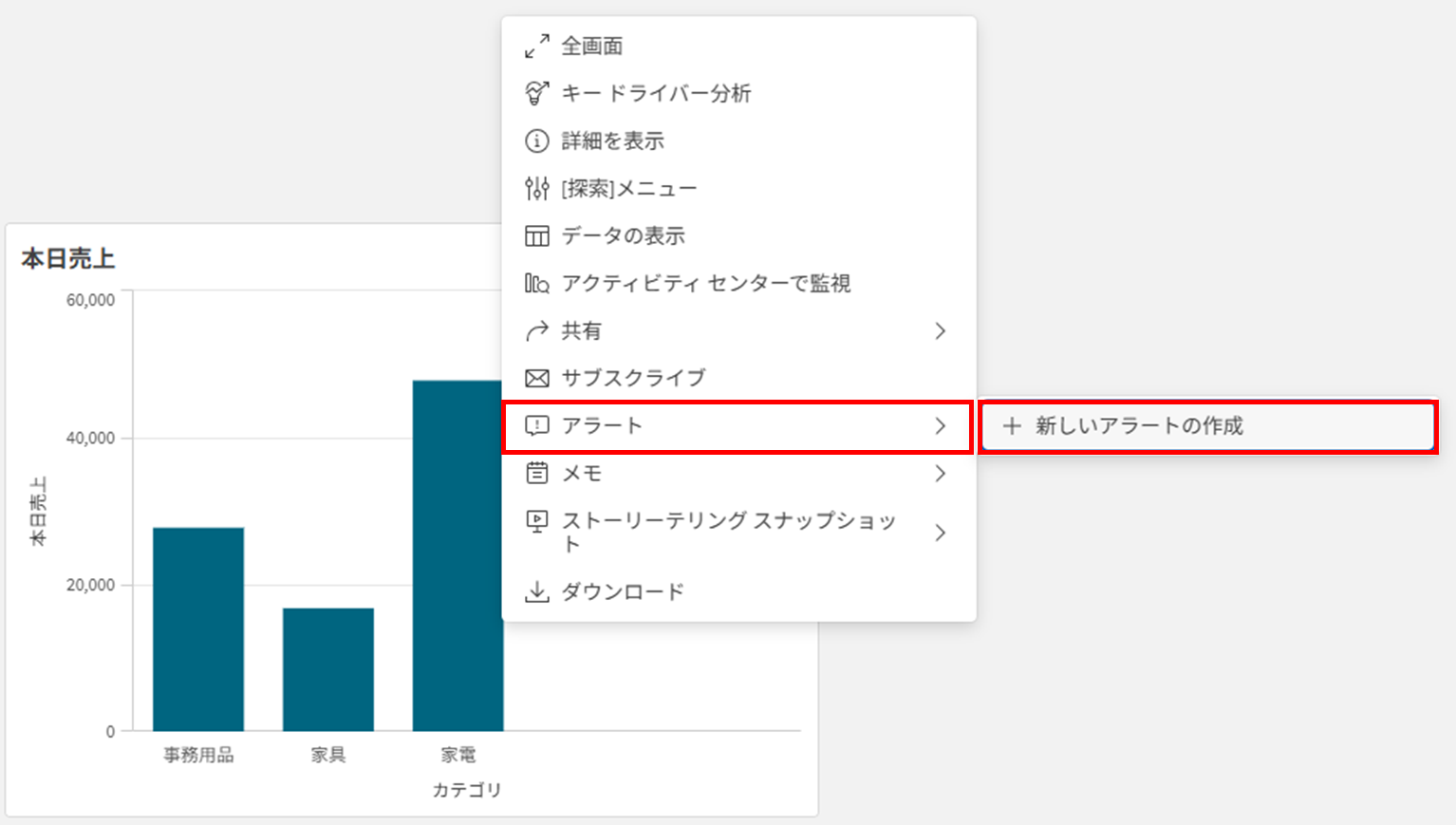
Task: Select アラート menu entry
Action: coord(603,426)
